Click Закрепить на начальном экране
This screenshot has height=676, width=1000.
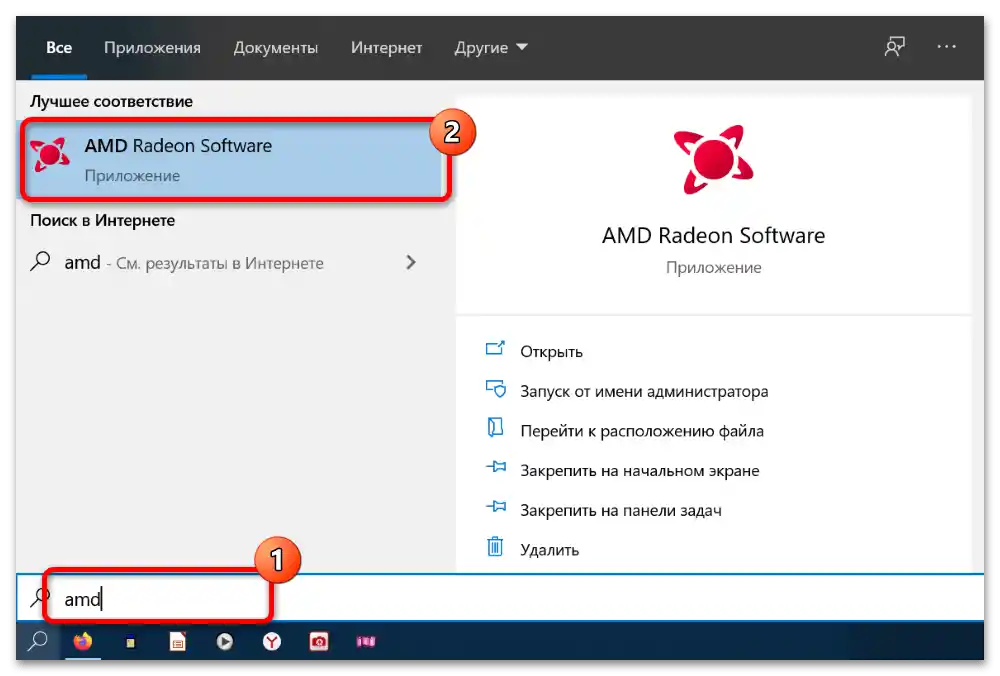point(640,471)
